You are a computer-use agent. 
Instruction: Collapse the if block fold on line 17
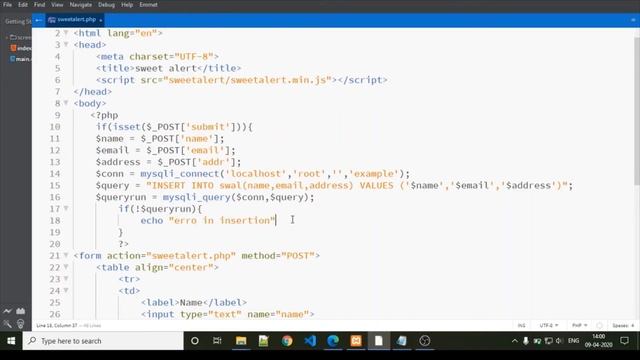point(66,209)
